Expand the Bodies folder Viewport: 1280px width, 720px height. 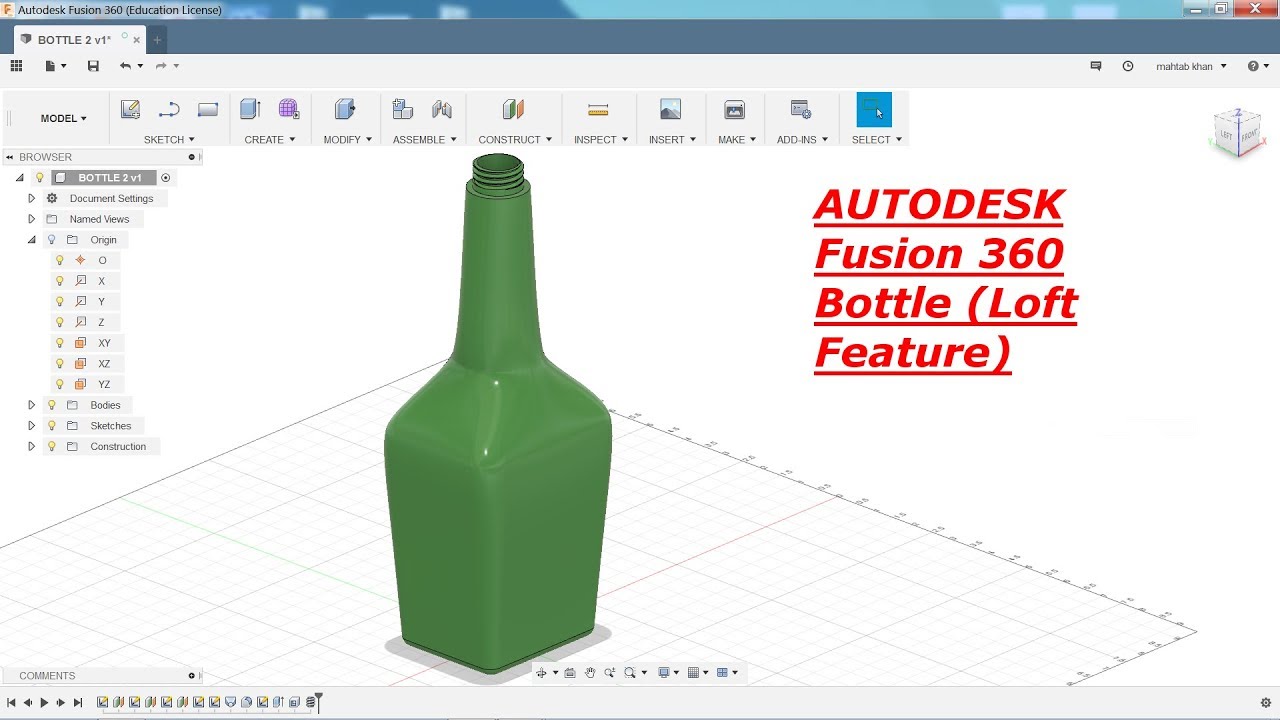click(31, 405)
